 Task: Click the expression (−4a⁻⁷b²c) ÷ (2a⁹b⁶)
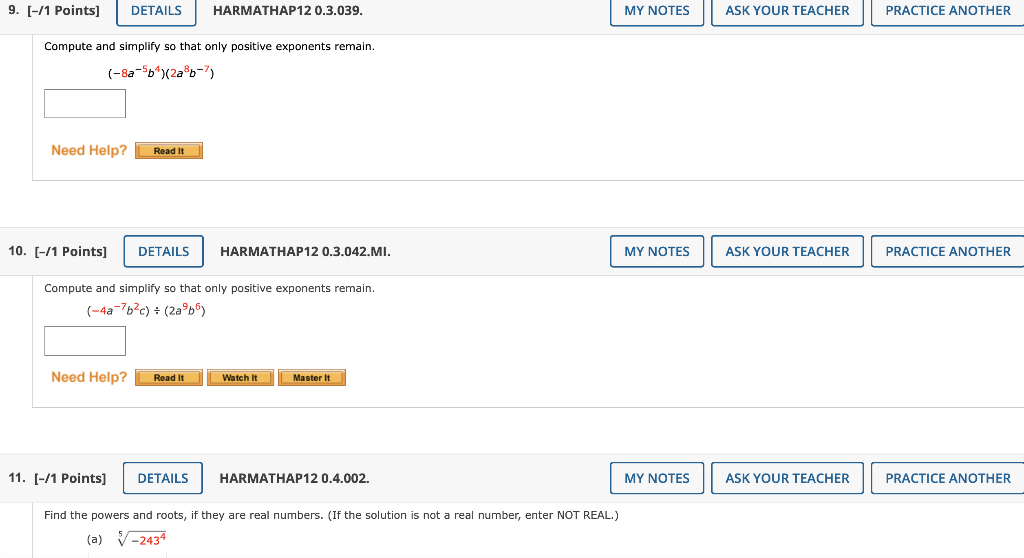[x=146, y=309]
